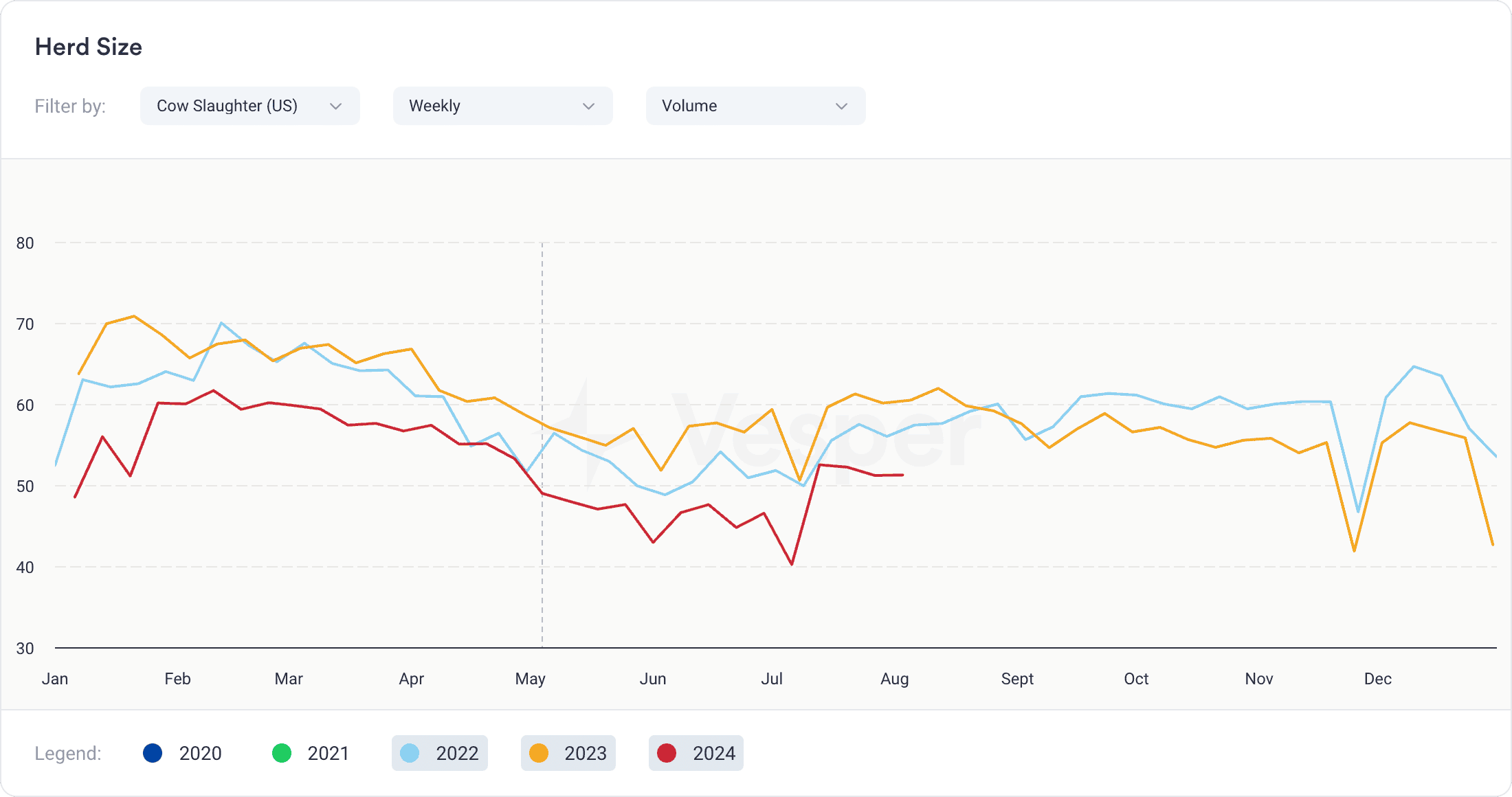Click the chevron in Cow Slaughter dropdown
The height and width of the screenshot is (797, 1512).
pos(335,106)
